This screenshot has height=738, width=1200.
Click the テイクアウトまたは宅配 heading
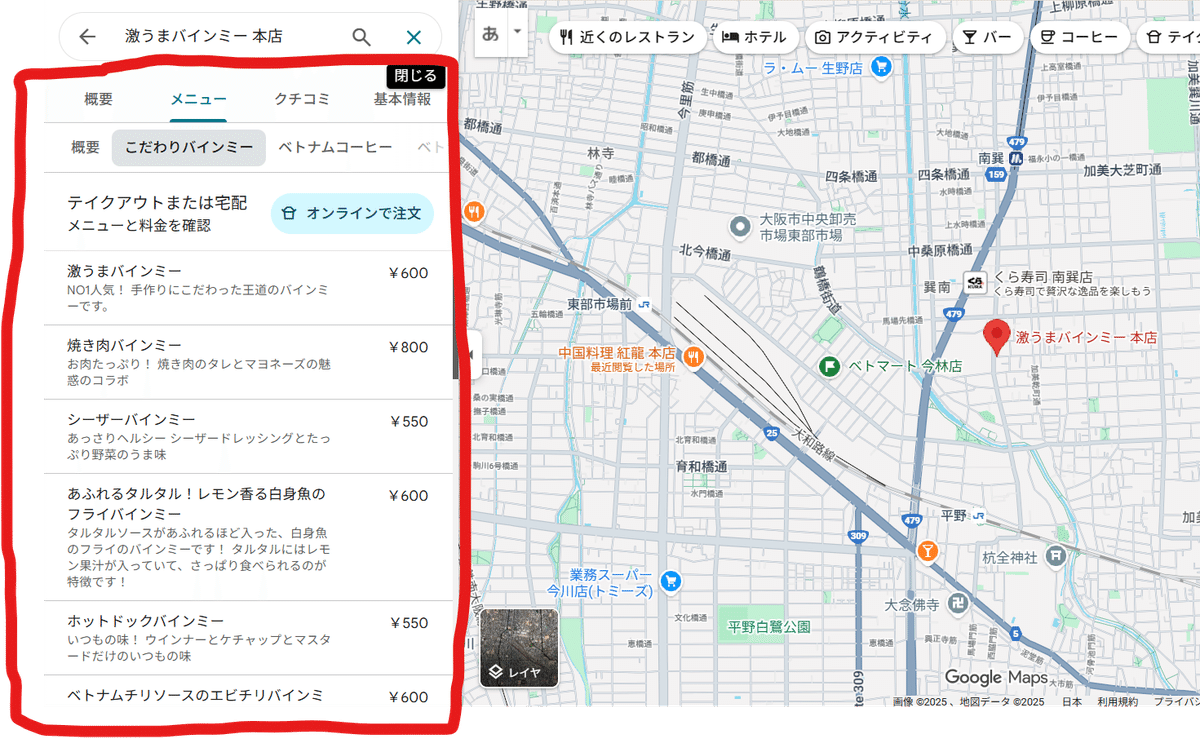click(157, 202)
